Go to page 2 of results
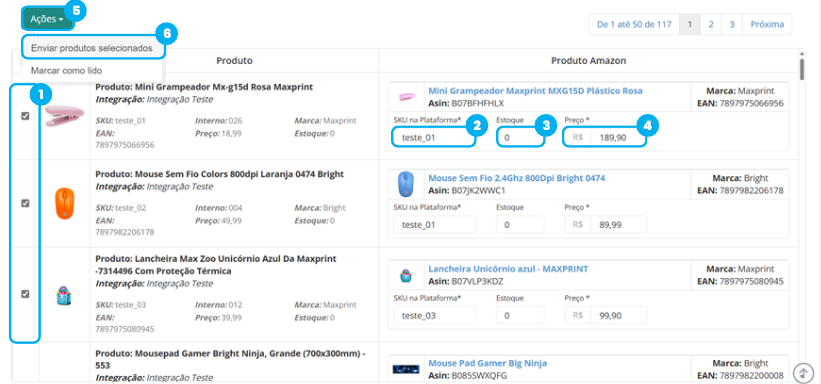The image size is (821, 384). point(711,24)
